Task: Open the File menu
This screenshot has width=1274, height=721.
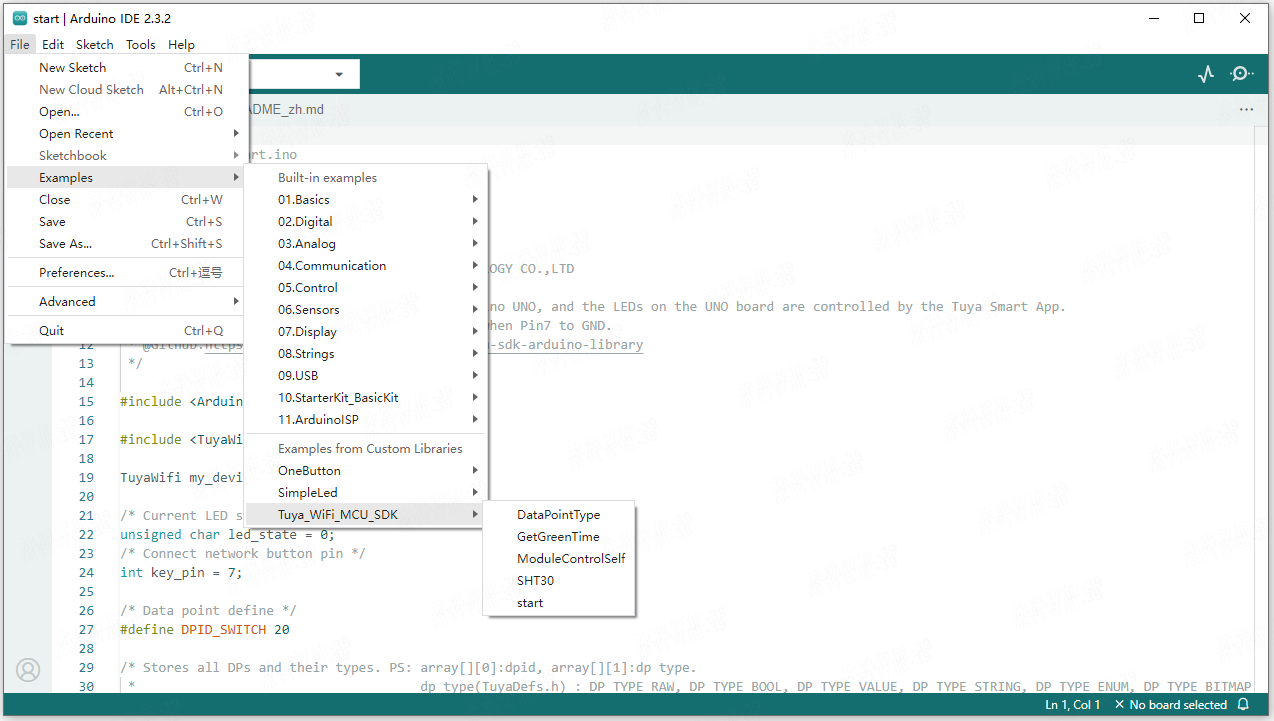Action: (20, 44)
